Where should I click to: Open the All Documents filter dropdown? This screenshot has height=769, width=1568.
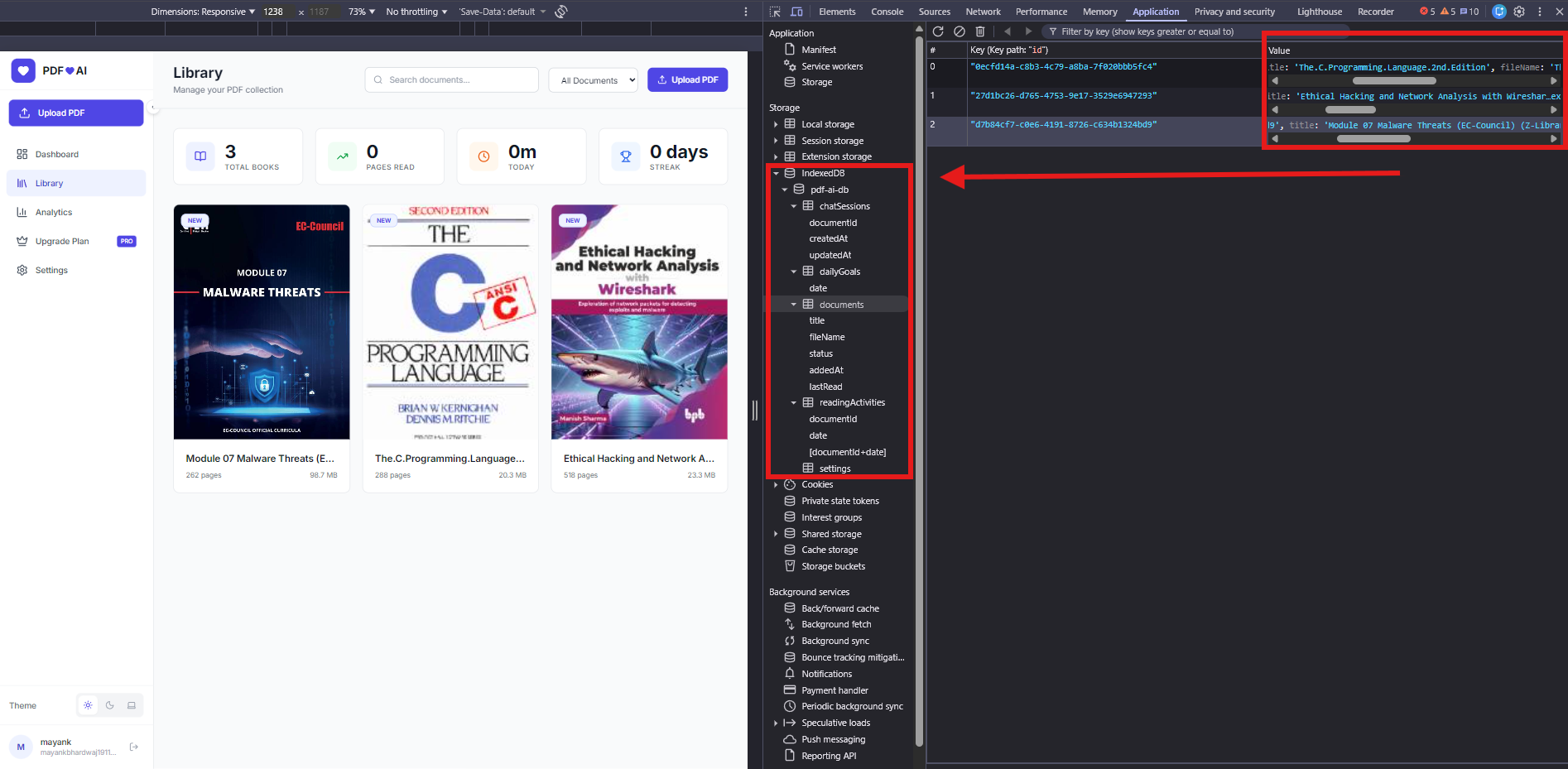593,79
